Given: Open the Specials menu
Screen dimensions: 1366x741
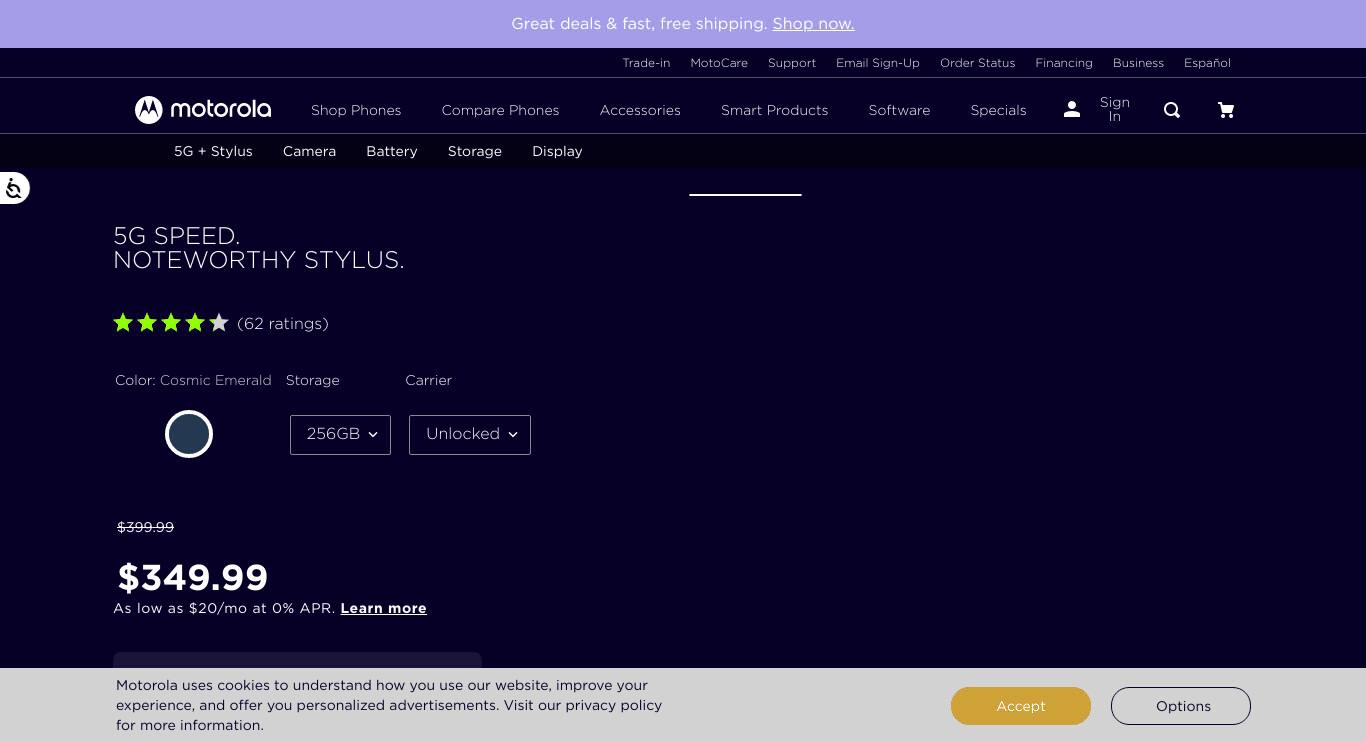Looking at the screenshot, I should coord(998,110).
